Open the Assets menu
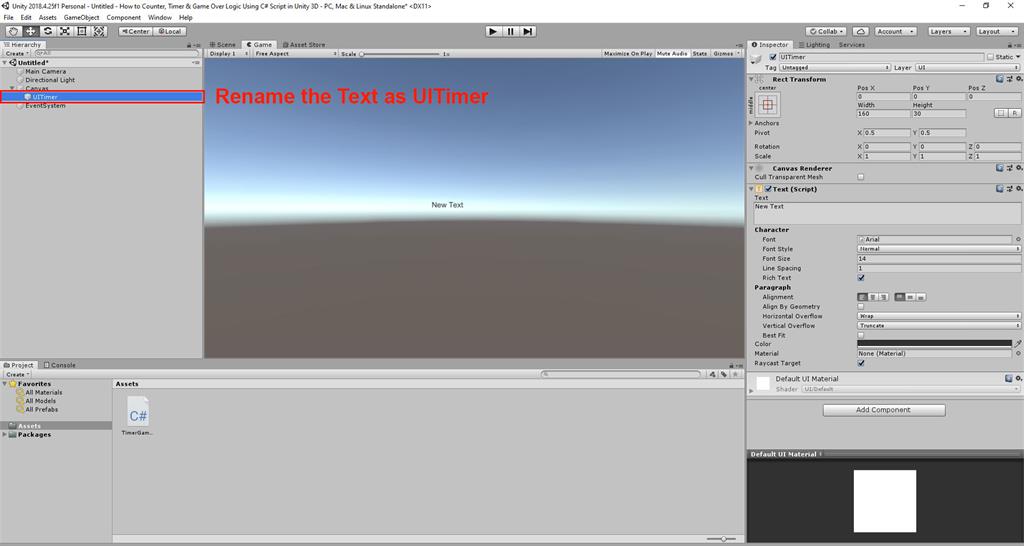The width and height of the screenshot is (1024, 546). point(48,18)
